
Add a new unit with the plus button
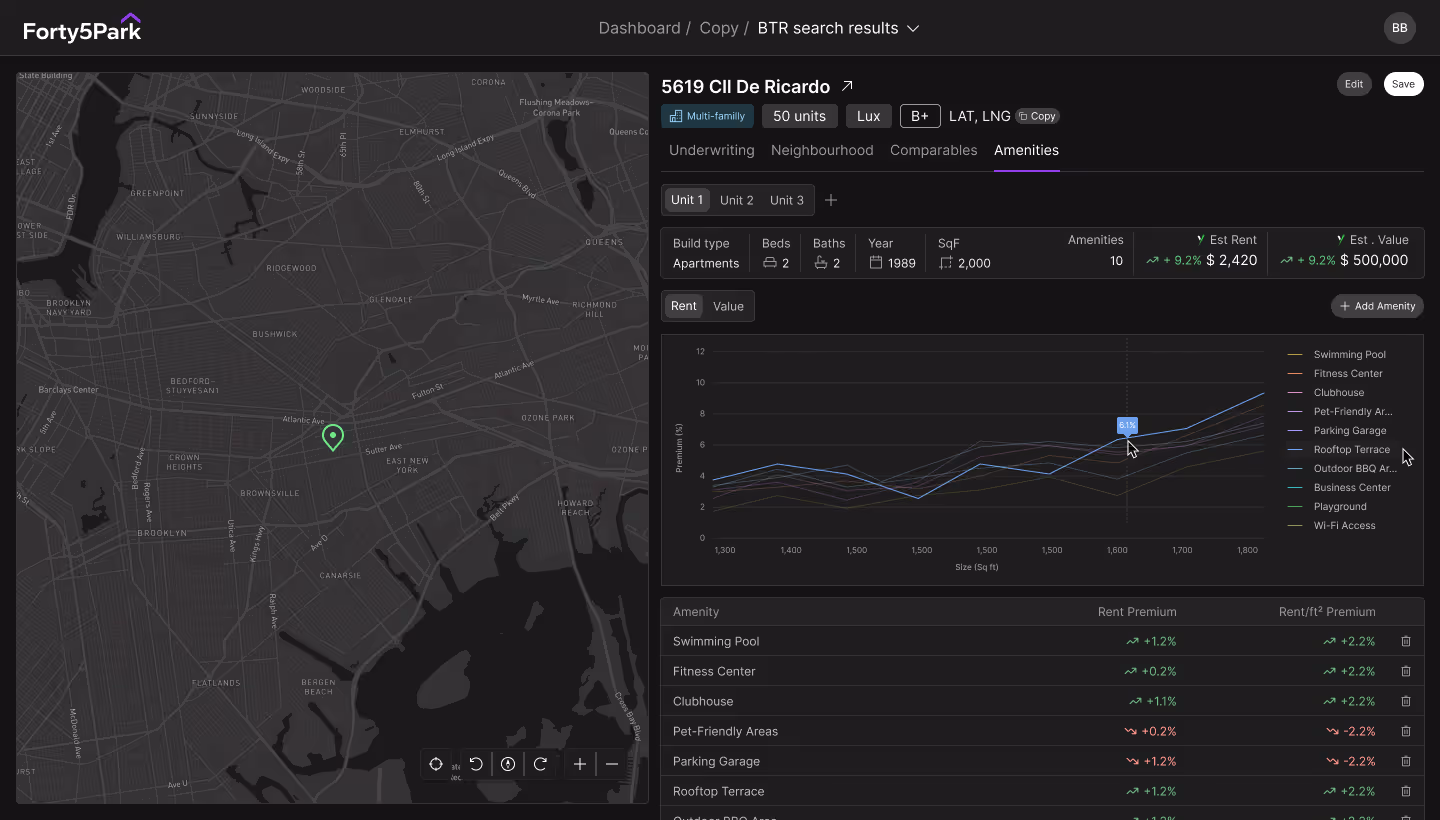tap(831, 200)
